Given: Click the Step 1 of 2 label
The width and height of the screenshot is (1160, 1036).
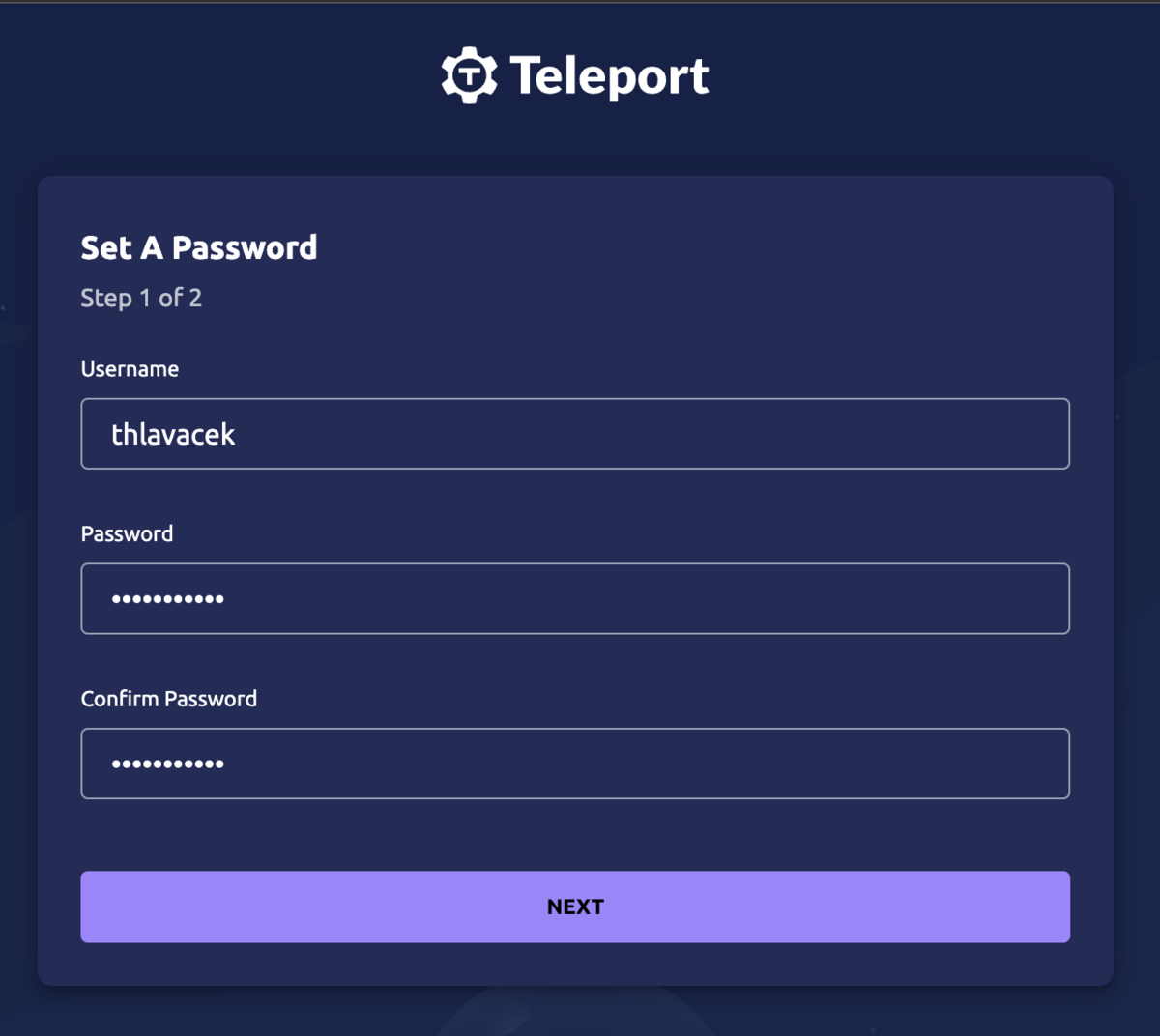Looking at the screenshot, I should (x=140, y=298).
